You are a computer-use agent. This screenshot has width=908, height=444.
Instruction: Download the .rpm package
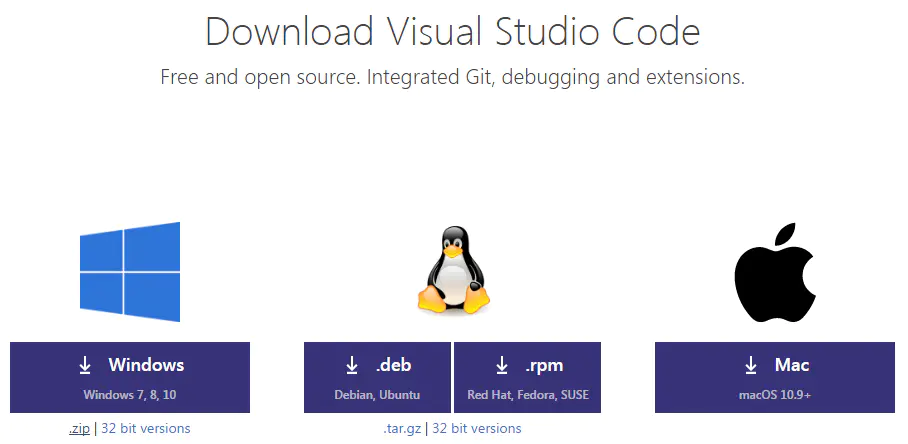pyautogui.click(x=528, y=377)
